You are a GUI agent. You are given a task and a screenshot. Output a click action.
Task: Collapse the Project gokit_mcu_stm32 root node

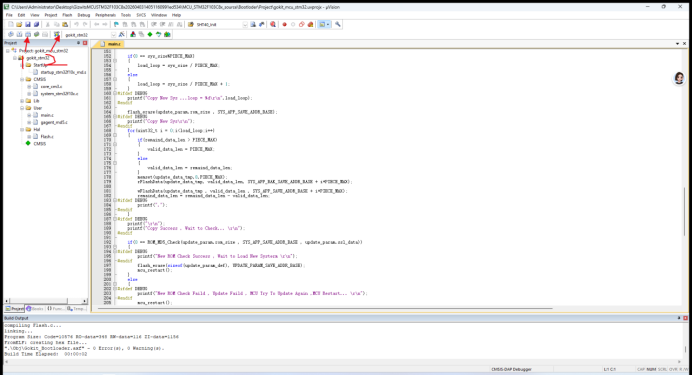pos(8,51)
